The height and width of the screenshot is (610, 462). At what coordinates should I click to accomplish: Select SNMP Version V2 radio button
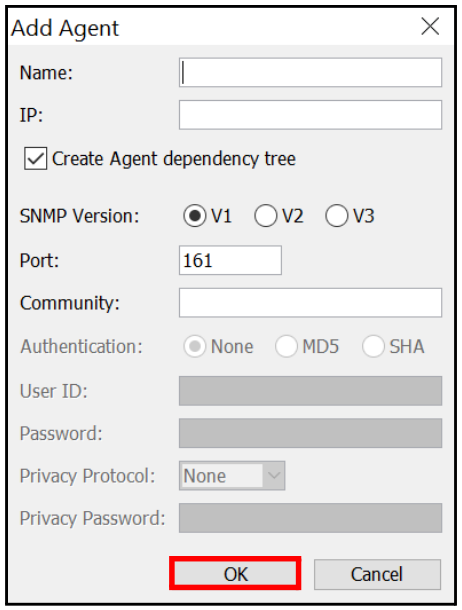pos(266,216)
